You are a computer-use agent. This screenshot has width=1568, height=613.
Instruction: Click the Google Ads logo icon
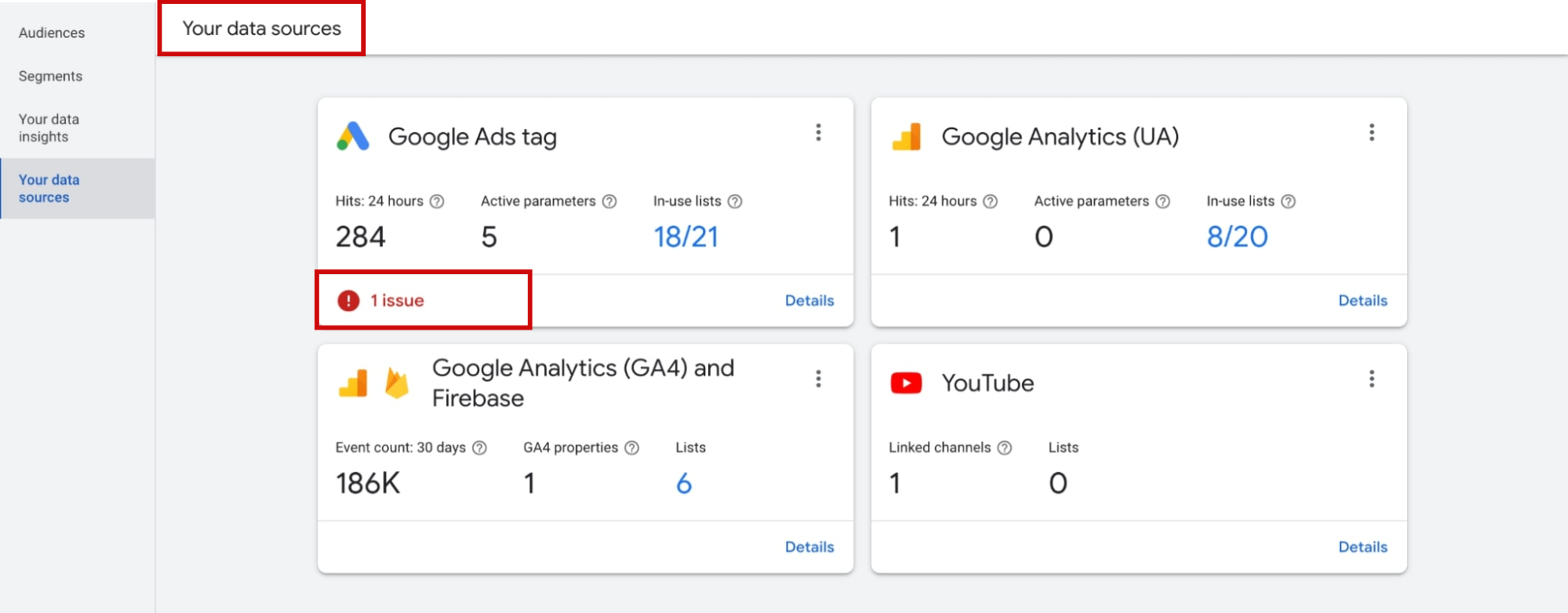(353, 136)
